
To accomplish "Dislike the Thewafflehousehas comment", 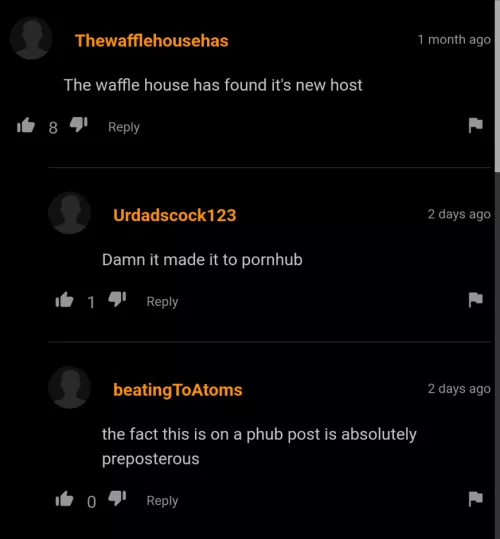I will pyautogui.click(x=79, y=124).
